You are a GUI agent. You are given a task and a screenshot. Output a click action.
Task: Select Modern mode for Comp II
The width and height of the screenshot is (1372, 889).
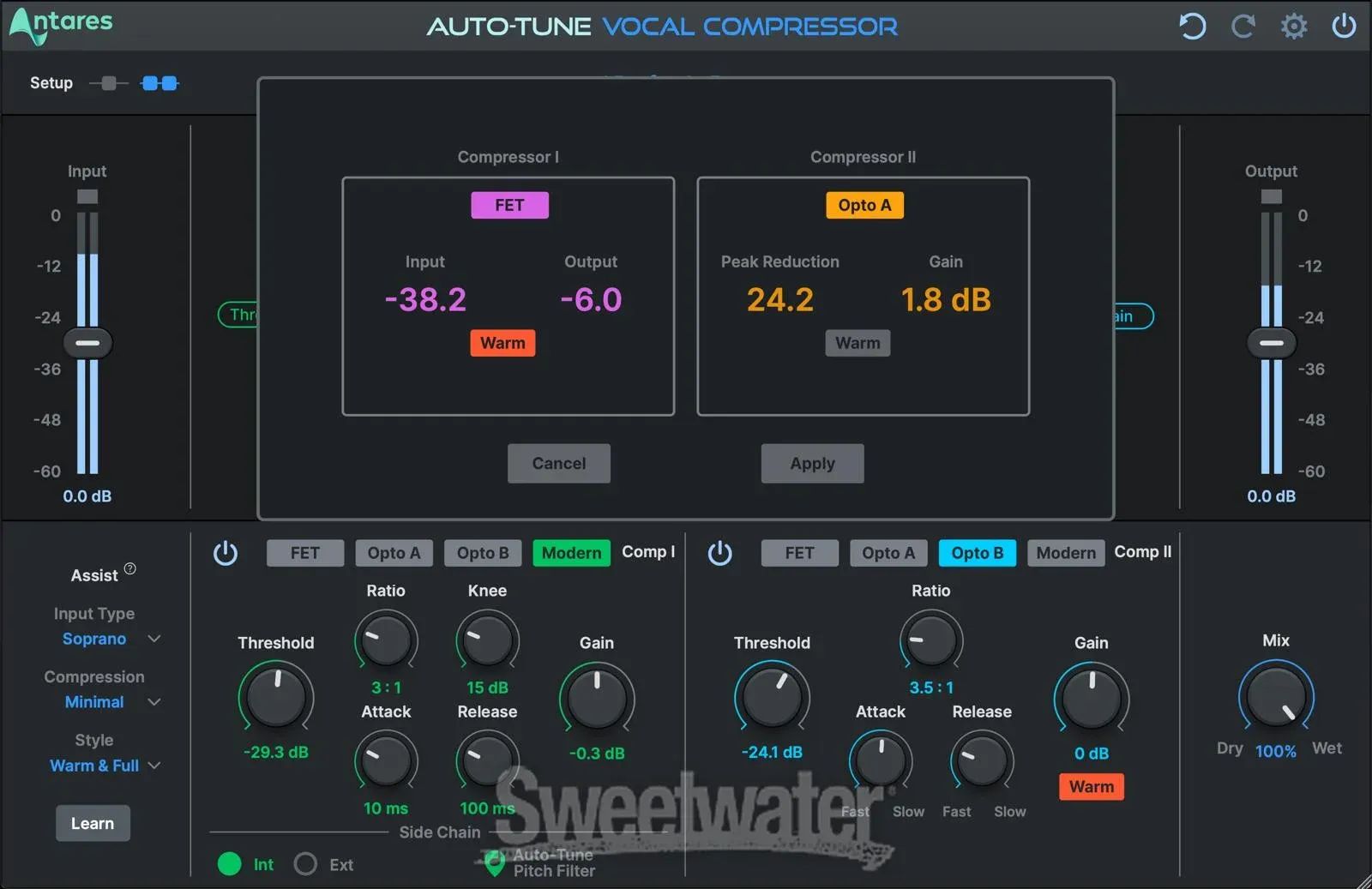pyautogui.click(x=1066, y=553)
